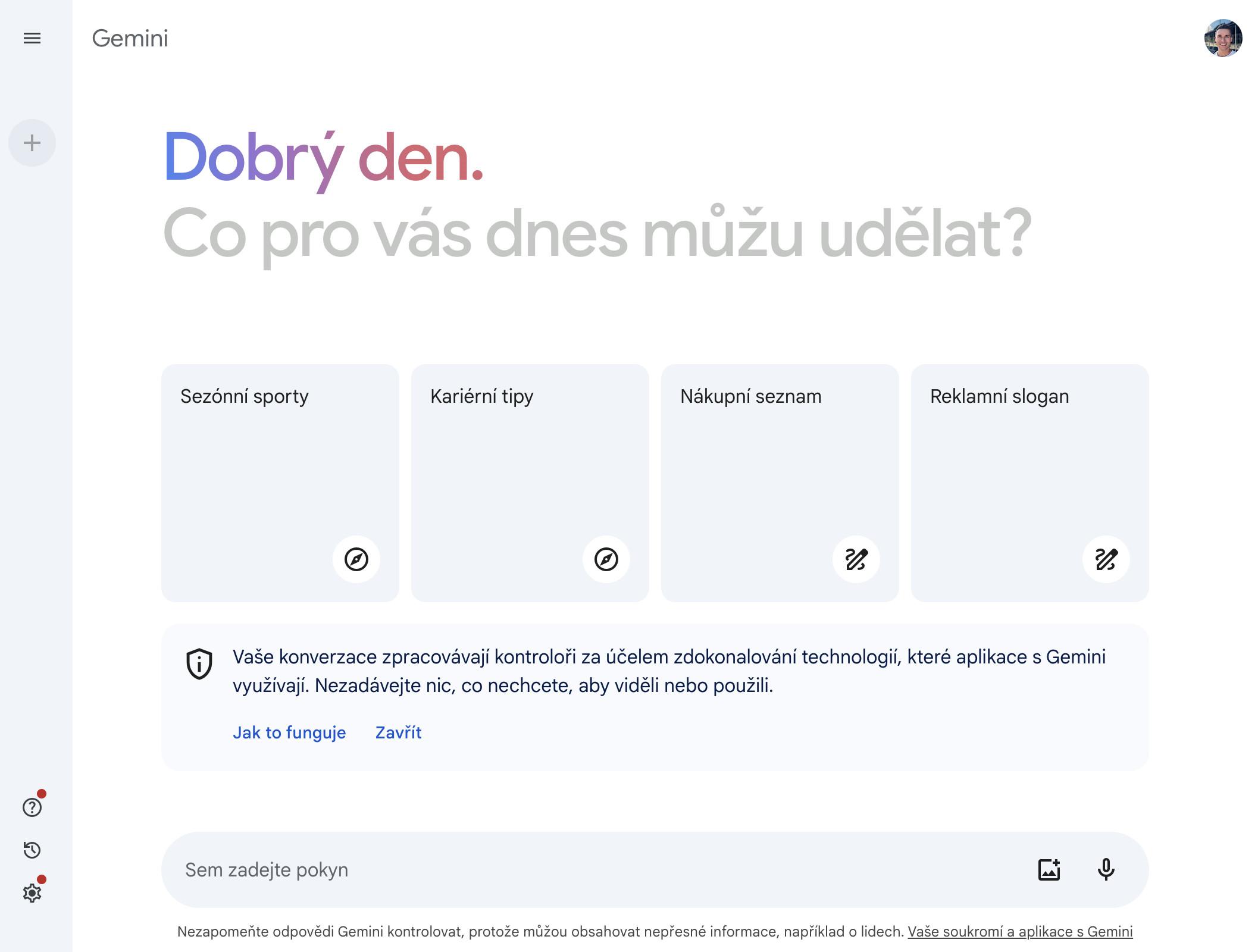Click the image upload icon

pyautogui.click(x=1049, y=870)
